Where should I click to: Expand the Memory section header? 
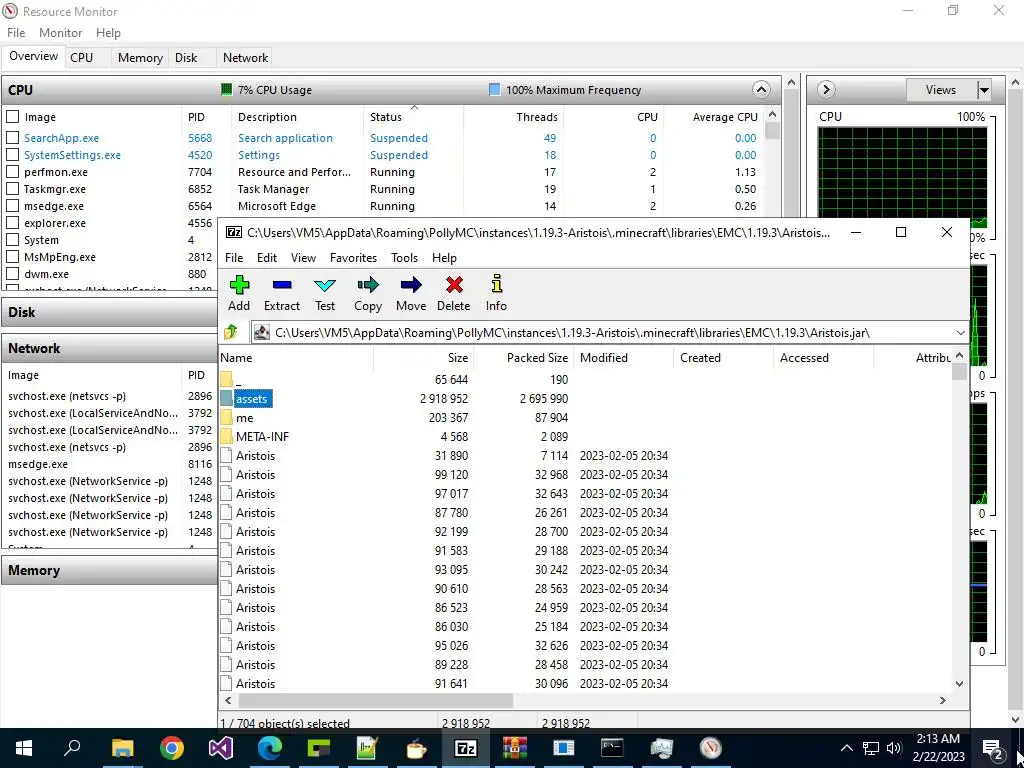coord(109,570)
